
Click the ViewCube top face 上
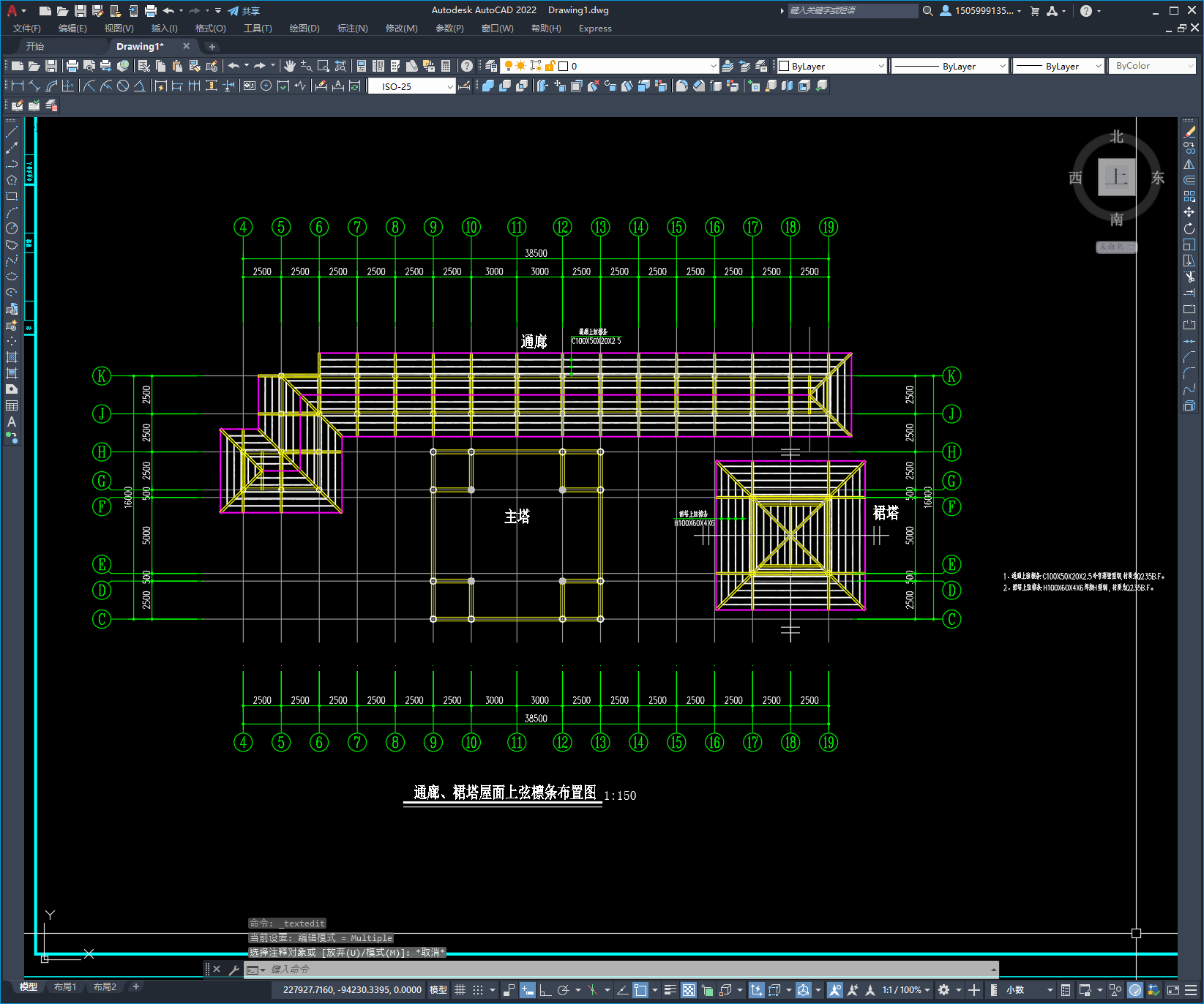point(1117,177)
